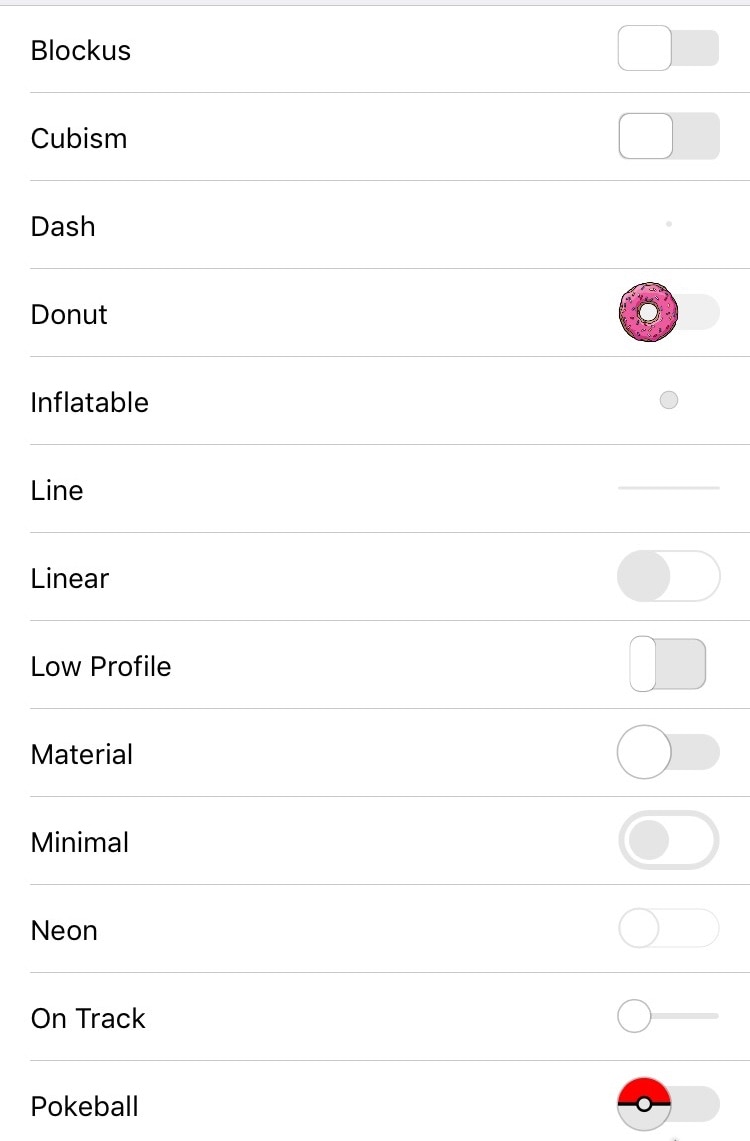Select the Inflatable list row label

pos(89,402)
